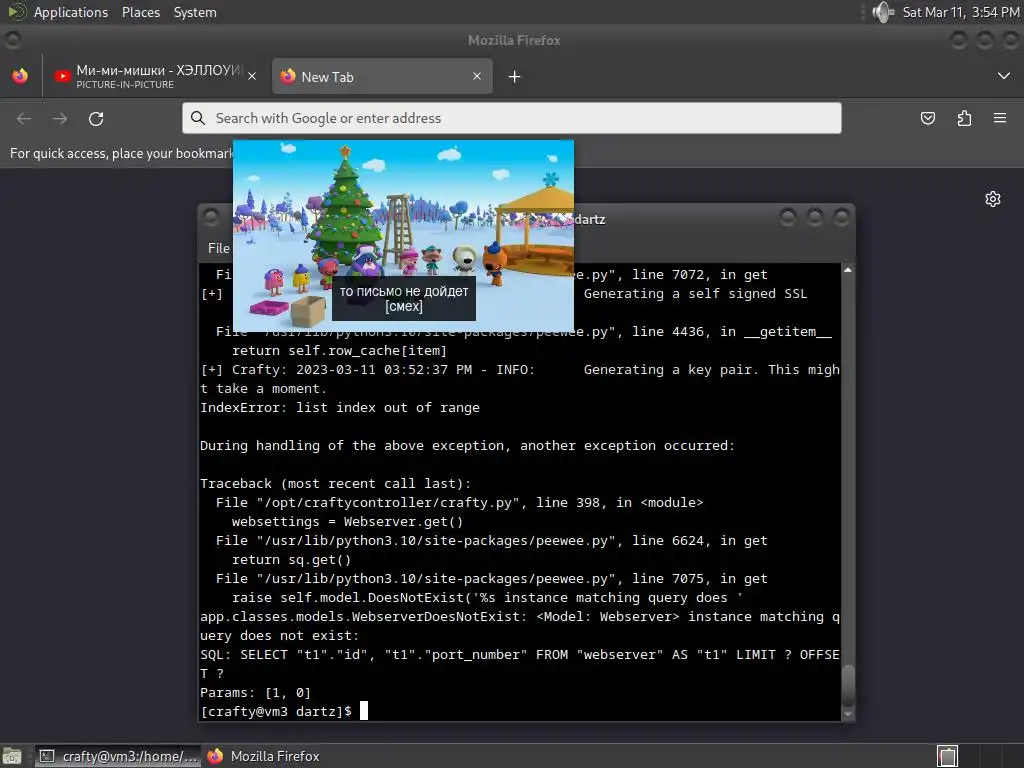The height and width of the screenshot is (768, 1024).
Task: Select the New Tab tab
Action: pyautogui.click(x=382, y=76)
